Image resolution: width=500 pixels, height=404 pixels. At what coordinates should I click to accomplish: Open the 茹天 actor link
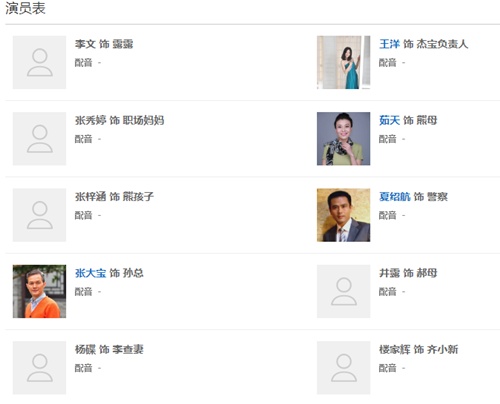(x=389, y=120)
